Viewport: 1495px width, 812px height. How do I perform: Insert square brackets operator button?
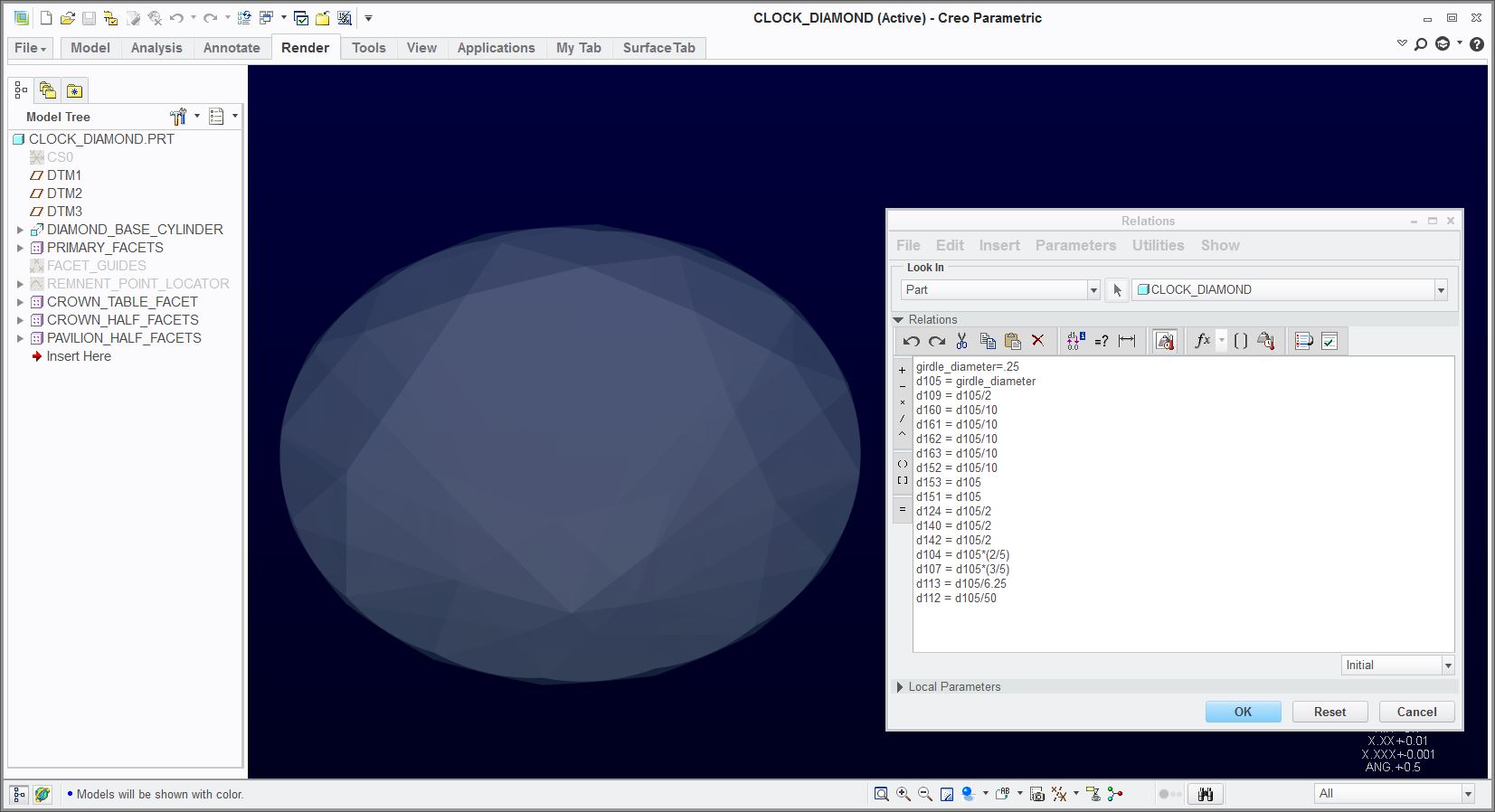[x=902, y=480]
